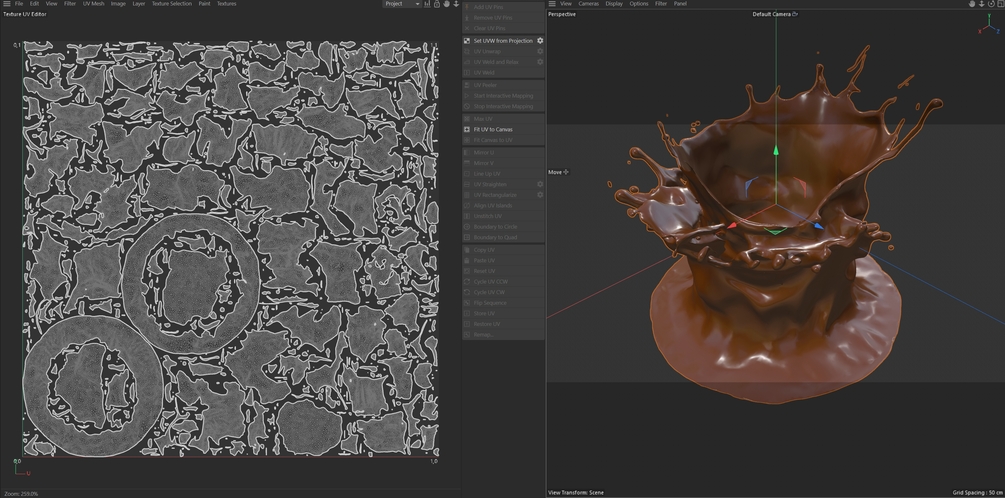
Task: Click the viewport orbit rotate icon
Action: [989, 4]
